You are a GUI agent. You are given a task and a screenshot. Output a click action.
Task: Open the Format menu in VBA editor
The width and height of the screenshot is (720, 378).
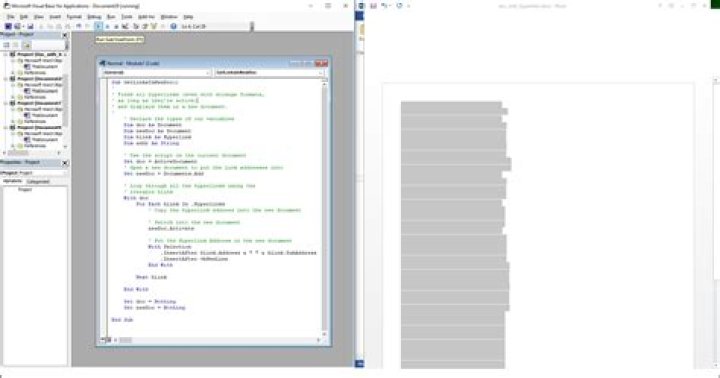click(74, 17)
